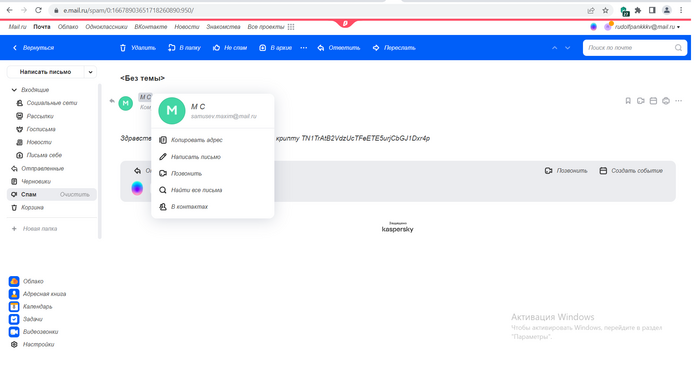Screen dimensions: 700x372
Task: Click Очистить to empty spam
Action: point(75,195)
